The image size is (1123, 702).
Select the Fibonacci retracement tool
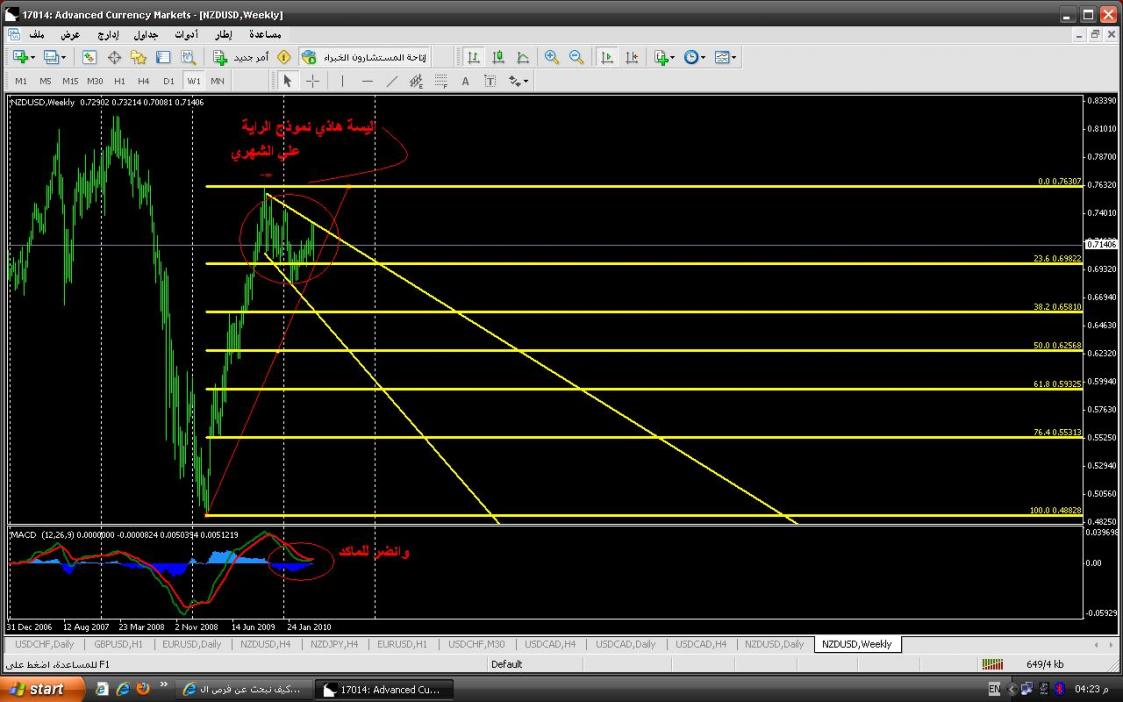pos(440,81)
